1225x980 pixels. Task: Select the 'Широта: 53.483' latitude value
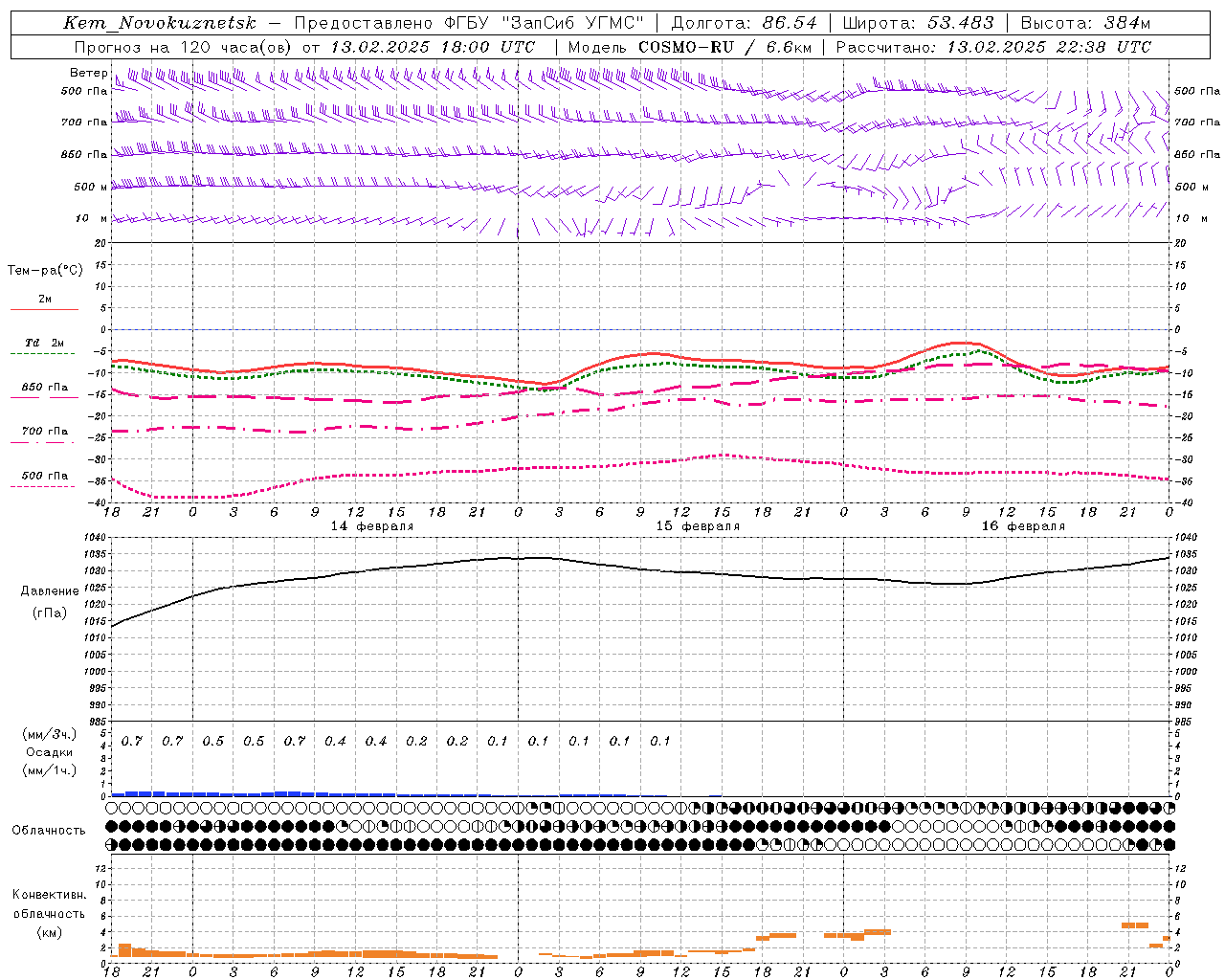(x=919, y=23)
